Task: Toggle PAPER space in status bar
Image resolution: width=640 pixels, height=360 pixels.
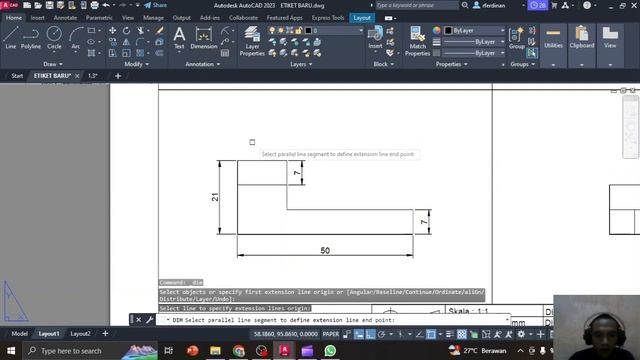Action: (x=331, y=334)
